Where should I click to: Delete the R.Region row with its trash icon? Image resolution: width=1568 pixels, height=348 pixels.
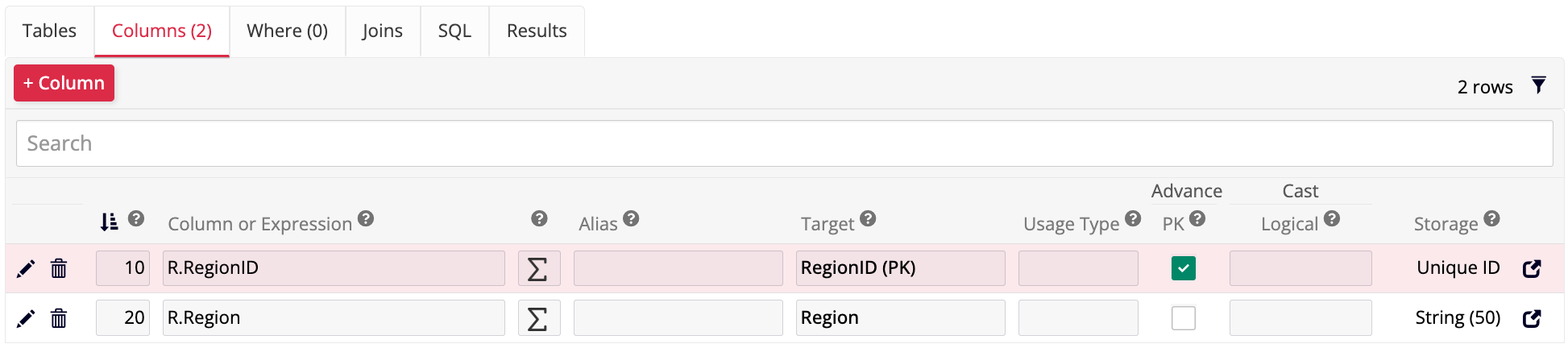(x=59, y=318)
